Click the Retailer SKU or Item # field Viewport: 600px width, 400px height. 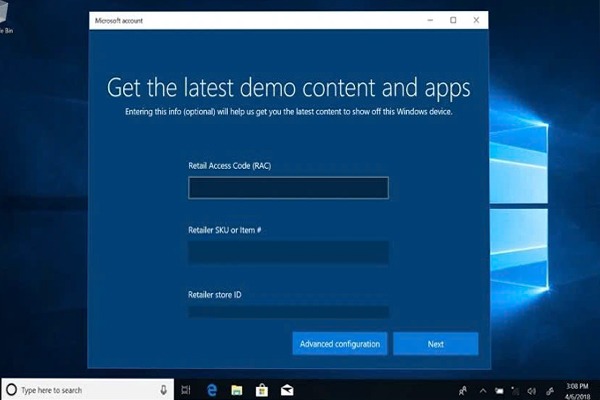289,252
